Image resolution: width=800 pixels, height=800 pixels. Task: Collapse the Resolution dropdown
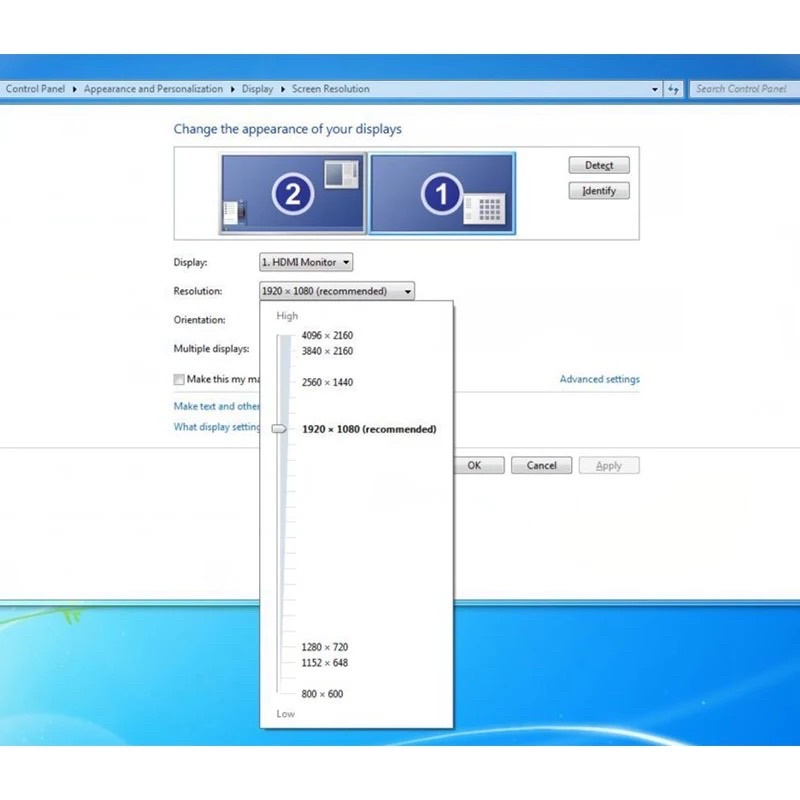pos(337,291)
